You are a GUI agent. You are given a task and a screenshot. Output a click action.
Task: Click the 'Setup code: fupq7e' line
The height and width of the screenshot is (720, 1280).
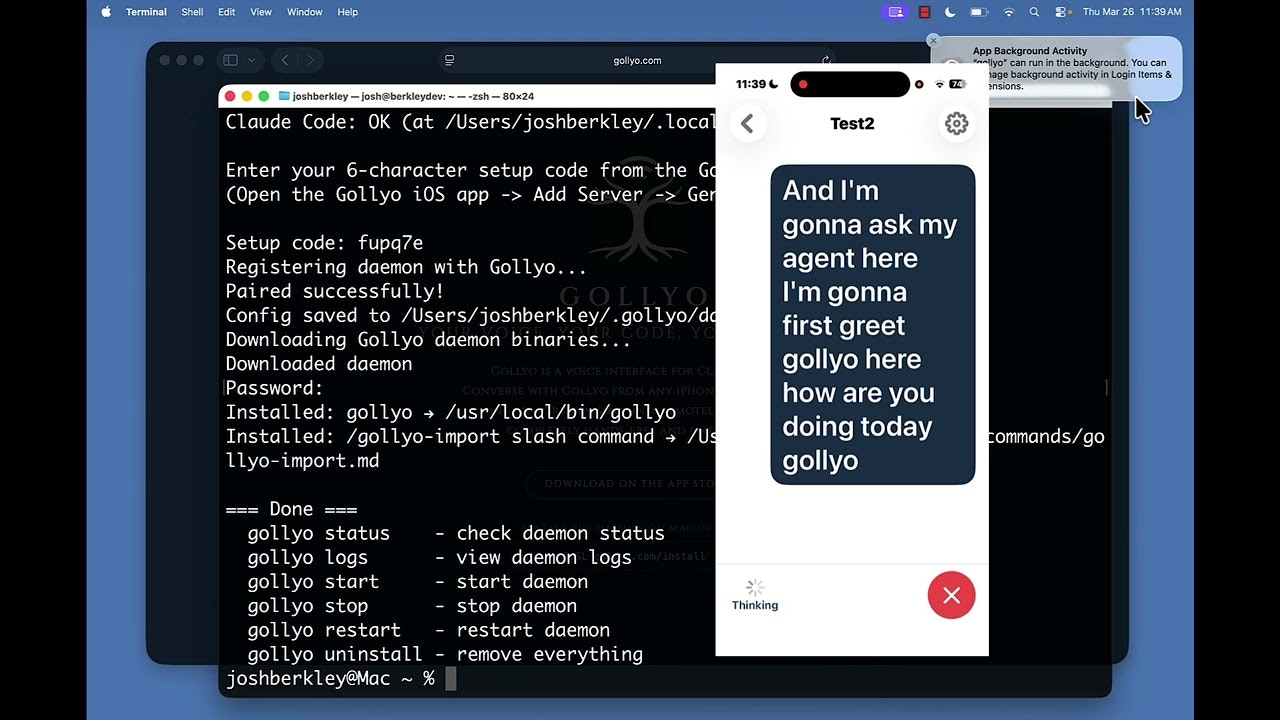(324, 243)
